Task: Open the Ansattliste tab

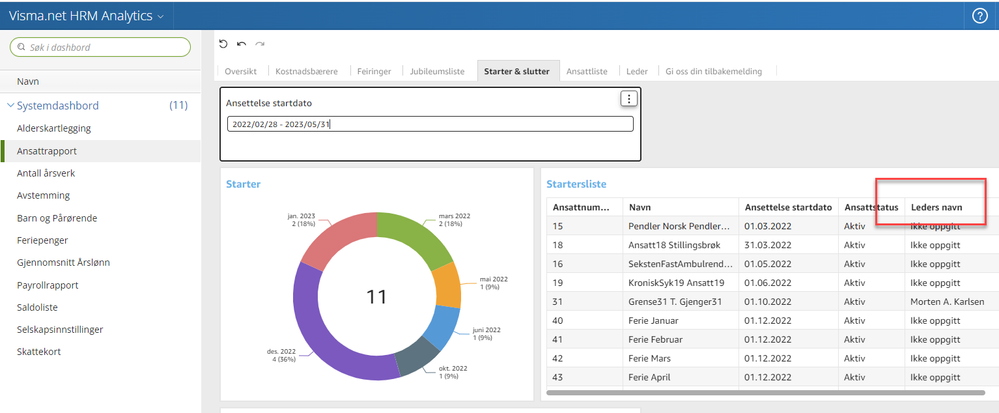Action: [x=587, y=71]
